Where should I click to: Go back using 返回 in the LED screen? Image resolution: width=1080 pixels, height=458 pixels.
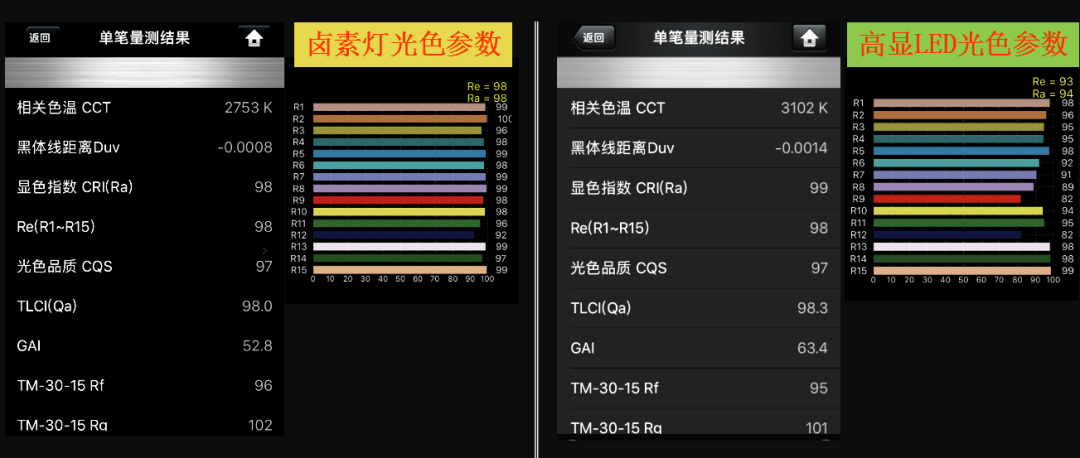pos(593,38)
